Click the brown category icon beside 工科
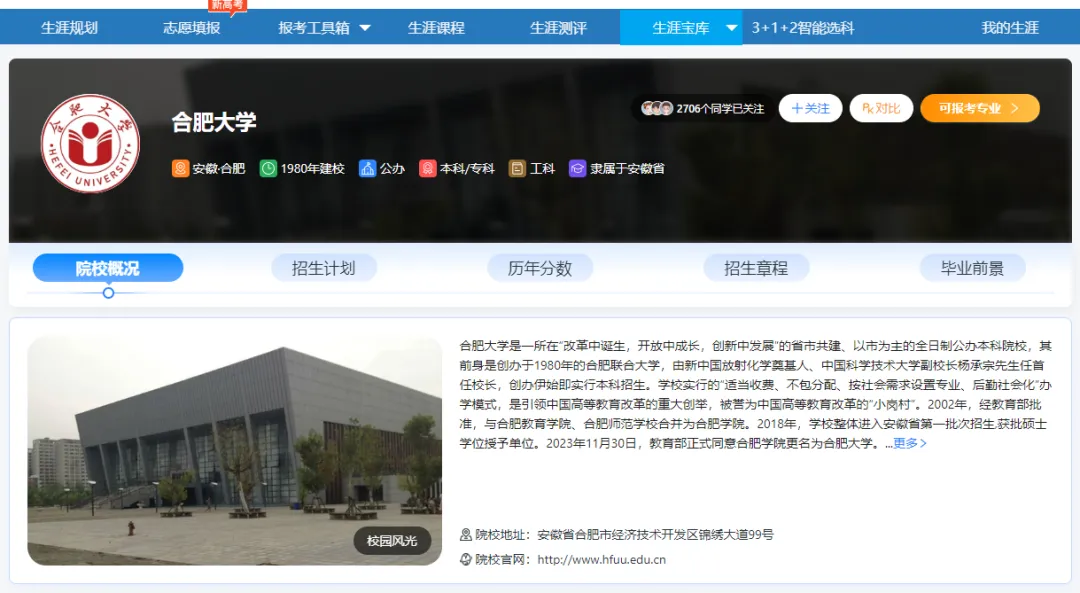Screen dimensions: 1080x593 coord(517,169)
